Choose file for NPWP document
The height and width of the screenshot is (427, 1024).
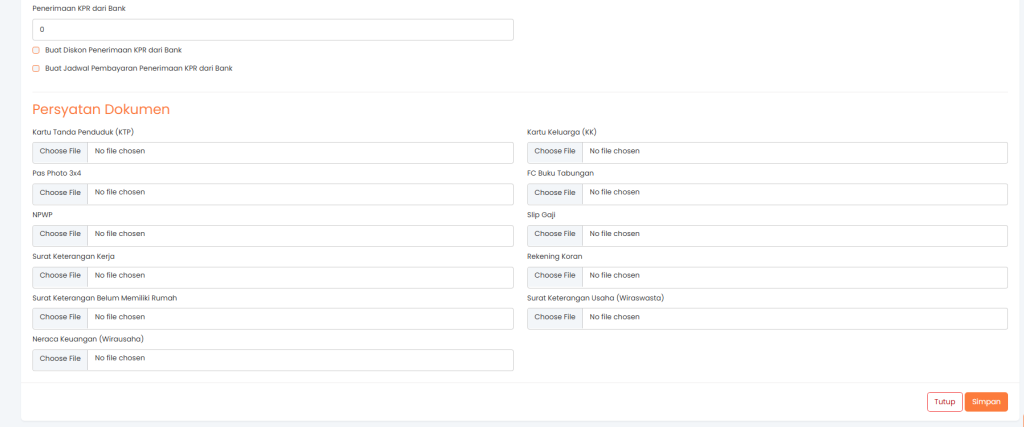tap(60, 234)
